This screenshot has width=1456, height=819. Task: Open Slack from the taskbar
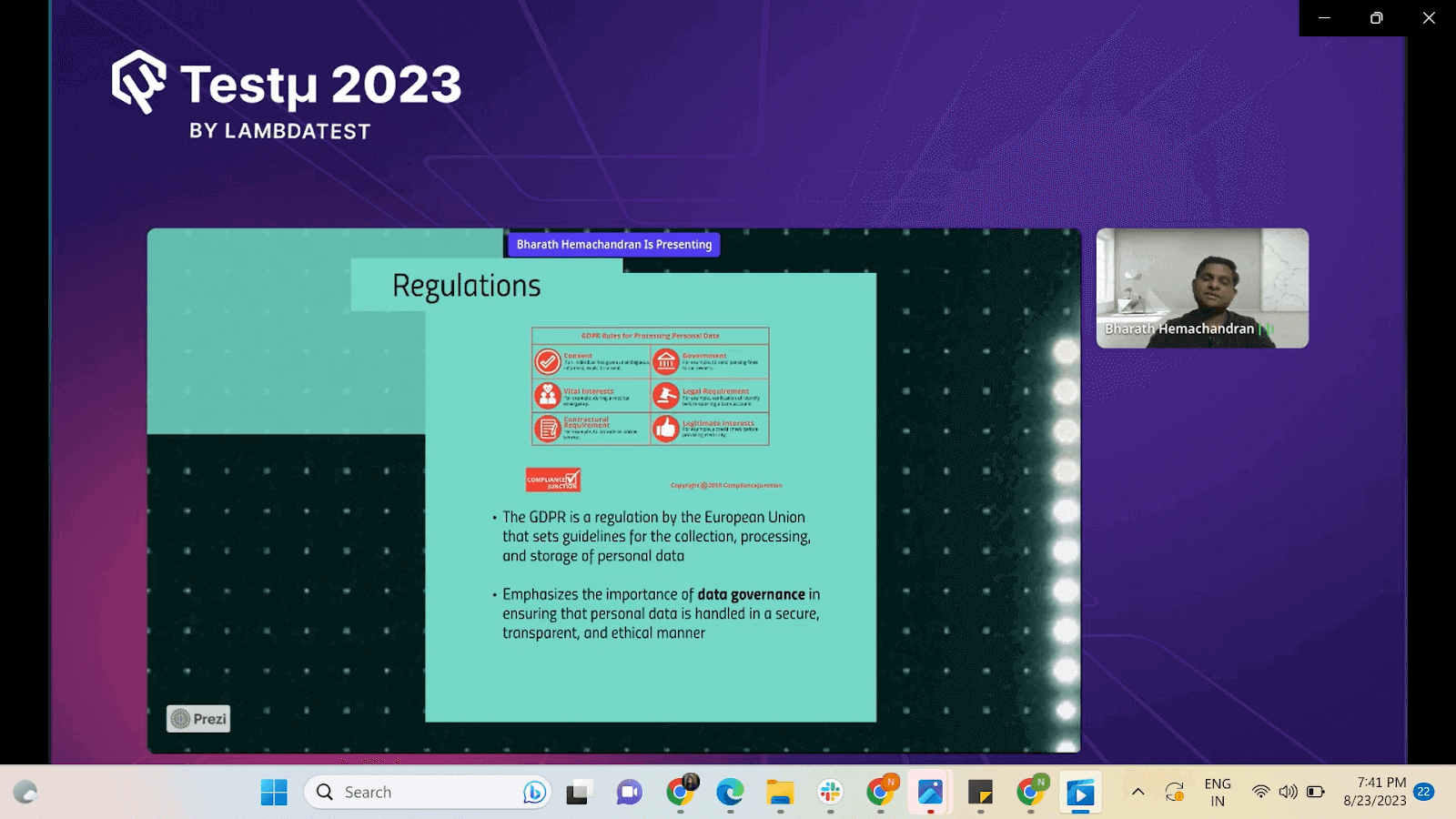coord(831,792)
